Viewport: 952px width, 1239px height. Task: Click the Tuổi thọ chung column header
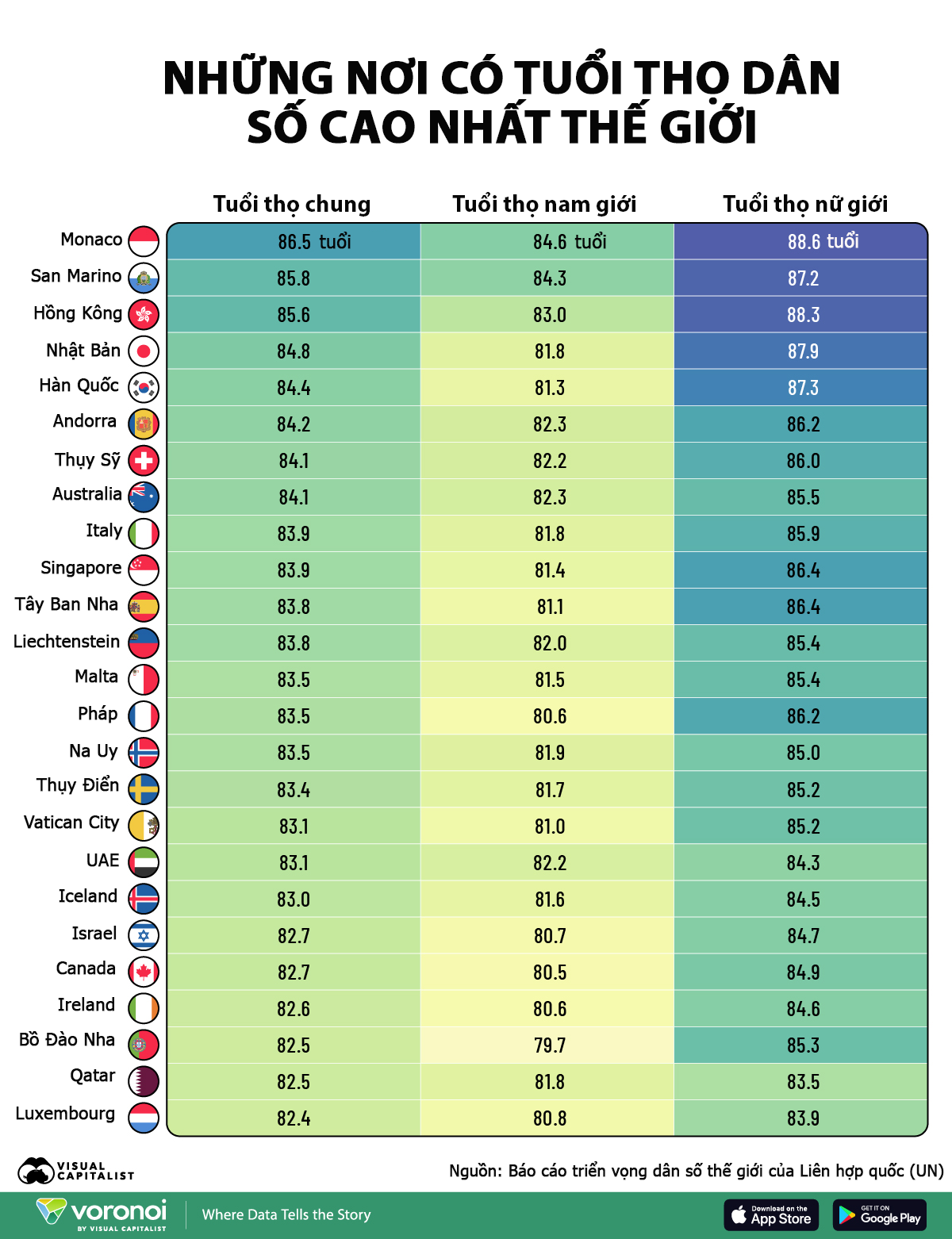(292, 205)
